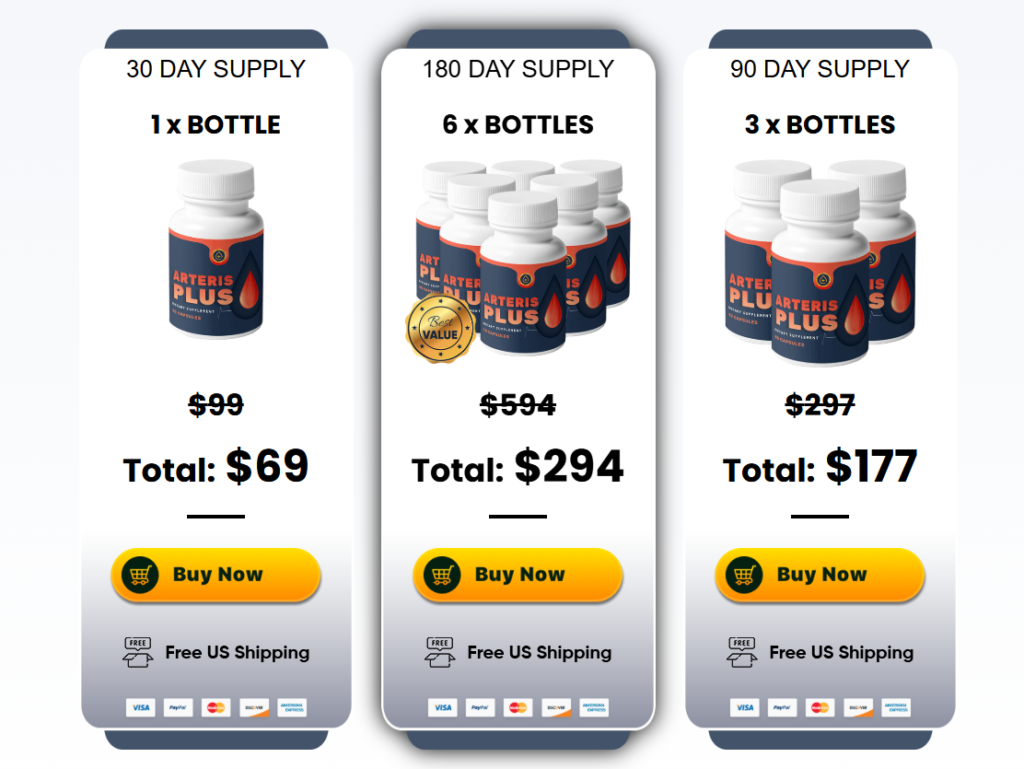This screenshot has height=769, width=1024.
Task: Click the Mastercard icon in the 6-bottle card
Action: 518,708
